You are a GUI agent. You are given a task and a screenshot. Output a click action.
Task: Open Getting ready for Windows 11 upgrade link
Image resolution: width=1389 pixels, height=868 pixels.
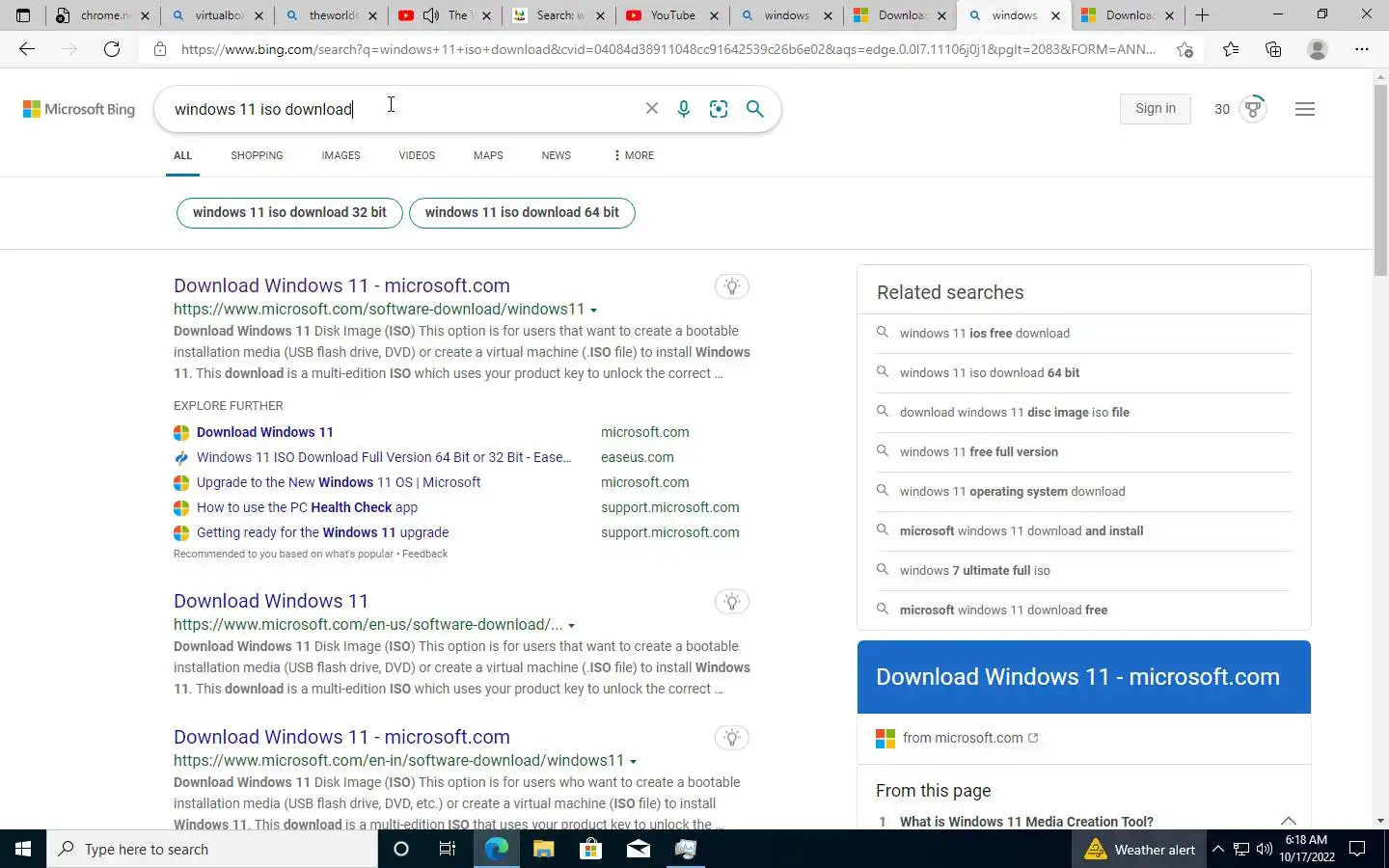tap(322, 532)
